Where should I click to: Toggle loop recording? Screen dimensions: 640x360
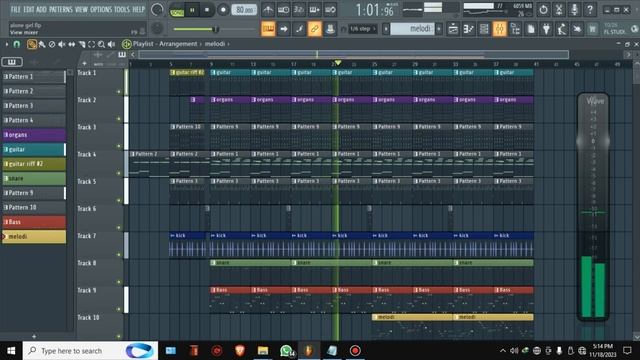click(330, 9)
